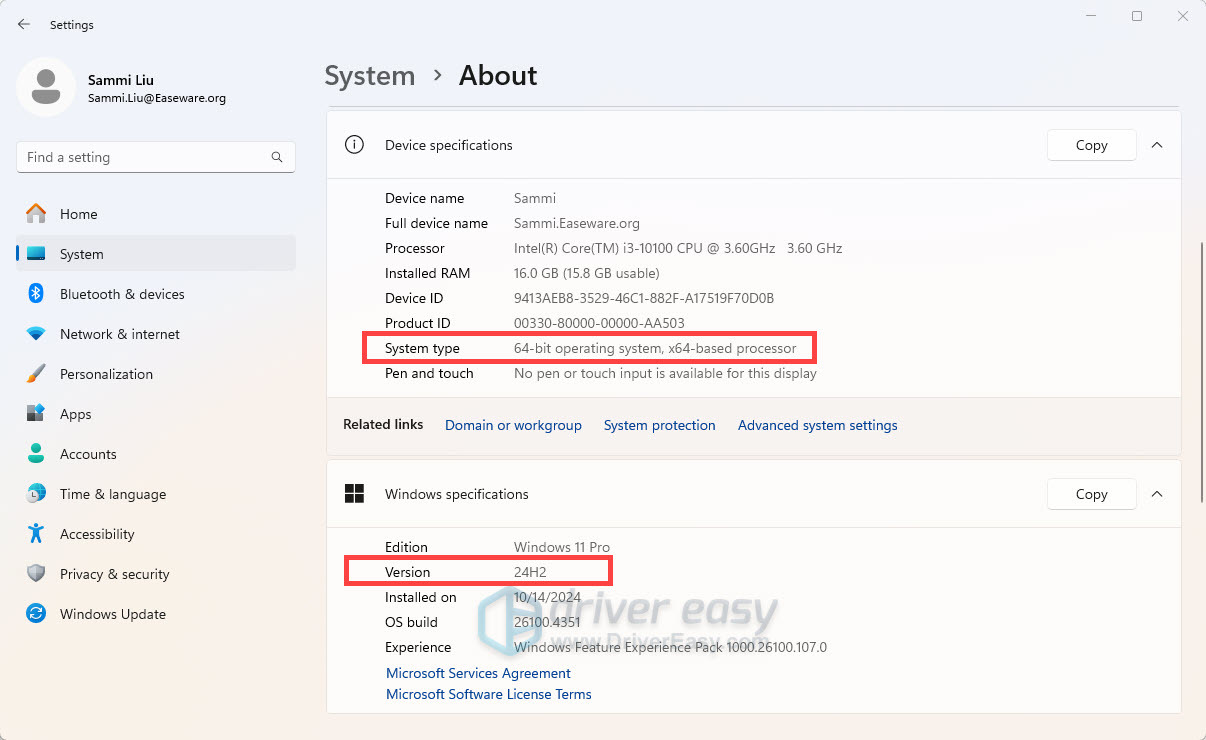The height and width of the screenshot is (740, 1206).
Task: Click the Find a setting search box
Action: tap(156, 157)
